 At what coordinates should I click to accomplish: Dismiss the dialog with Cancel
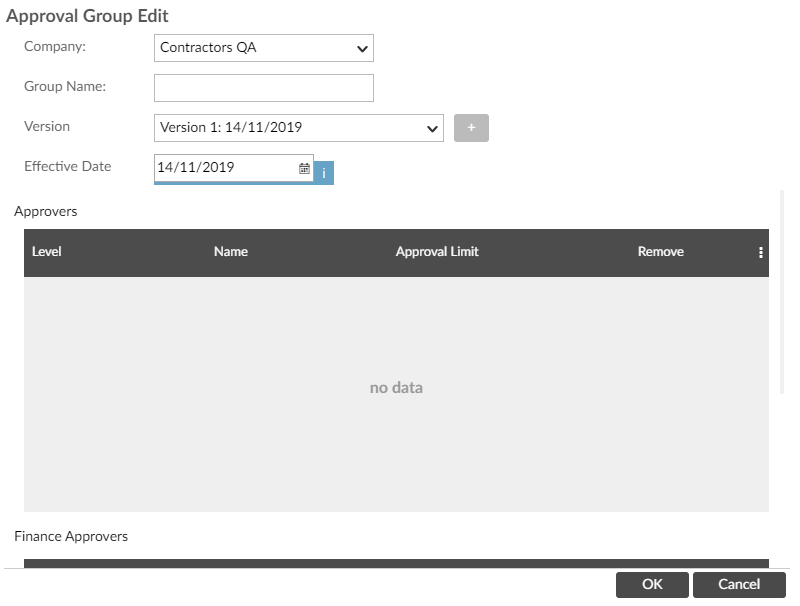(739, 585)
